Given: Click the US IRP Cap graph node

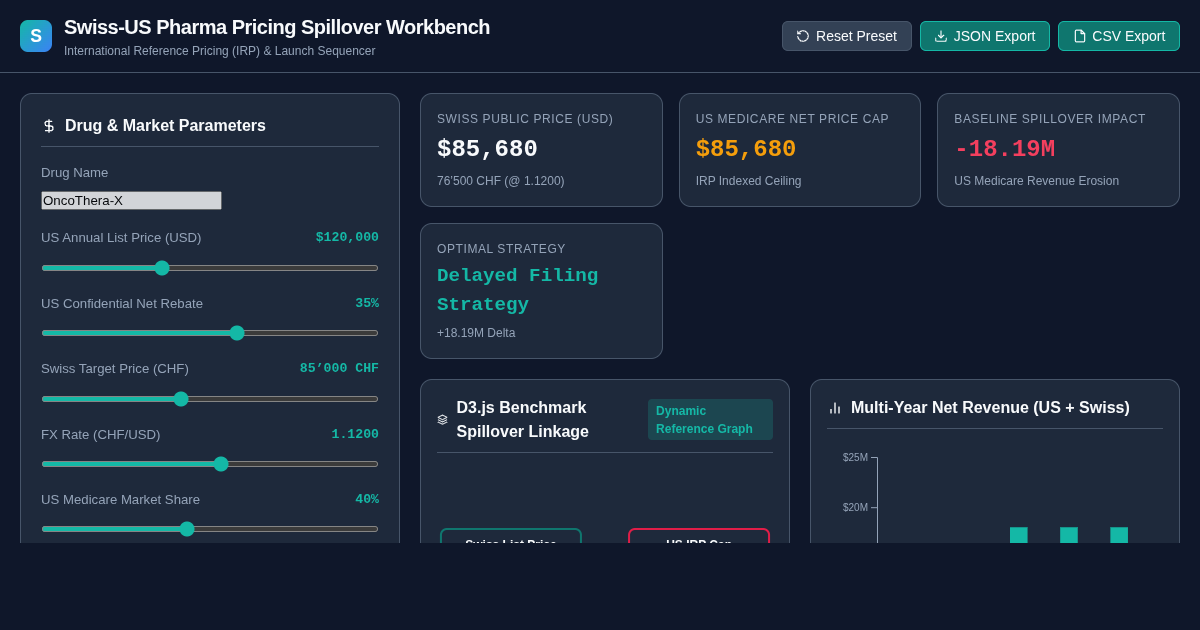Looking at the screenshot, I should [x=699, y=536].
